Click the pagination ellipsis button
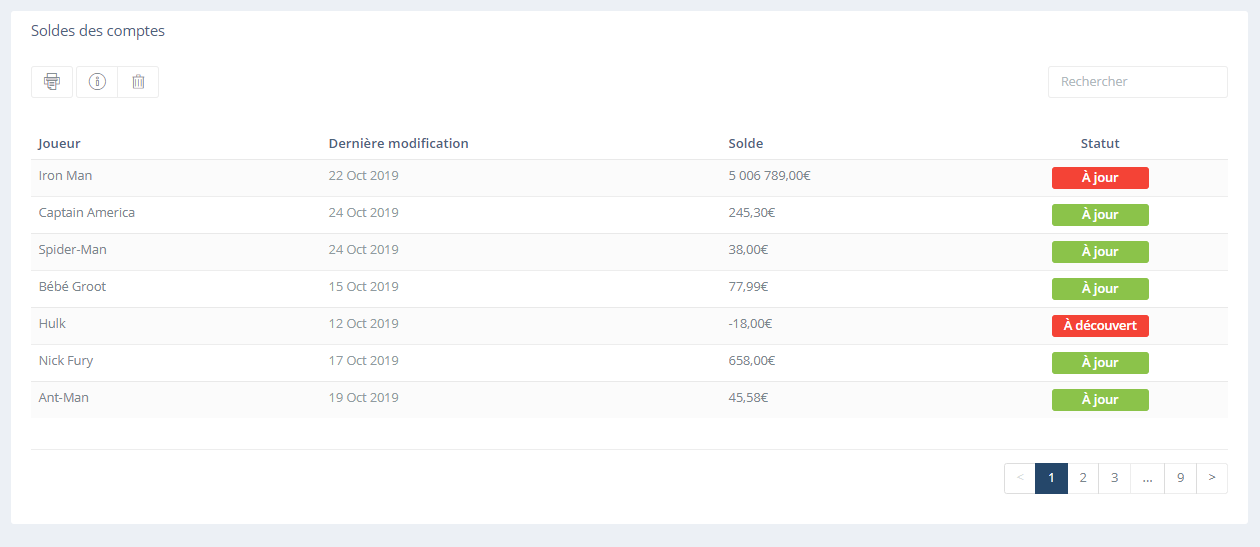Viewport: 1260px width, 547px height. click(1147, 478)
